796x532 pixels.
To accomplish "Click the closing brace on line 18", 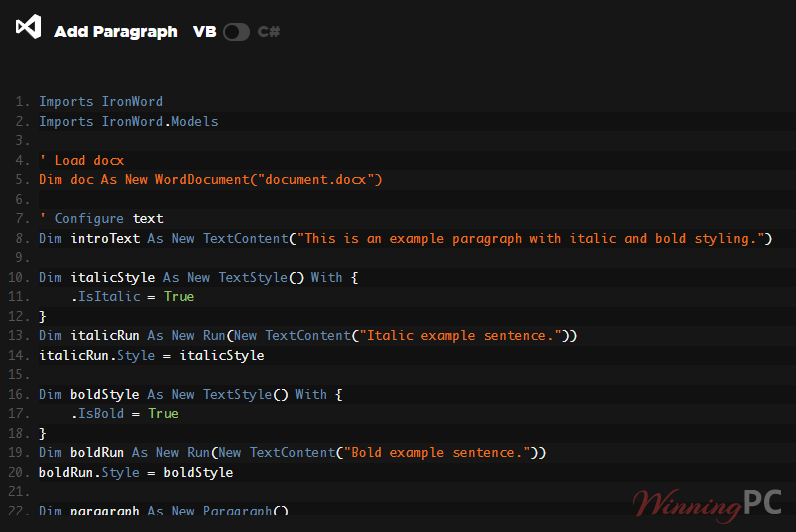I will click(x=43, y=434).
